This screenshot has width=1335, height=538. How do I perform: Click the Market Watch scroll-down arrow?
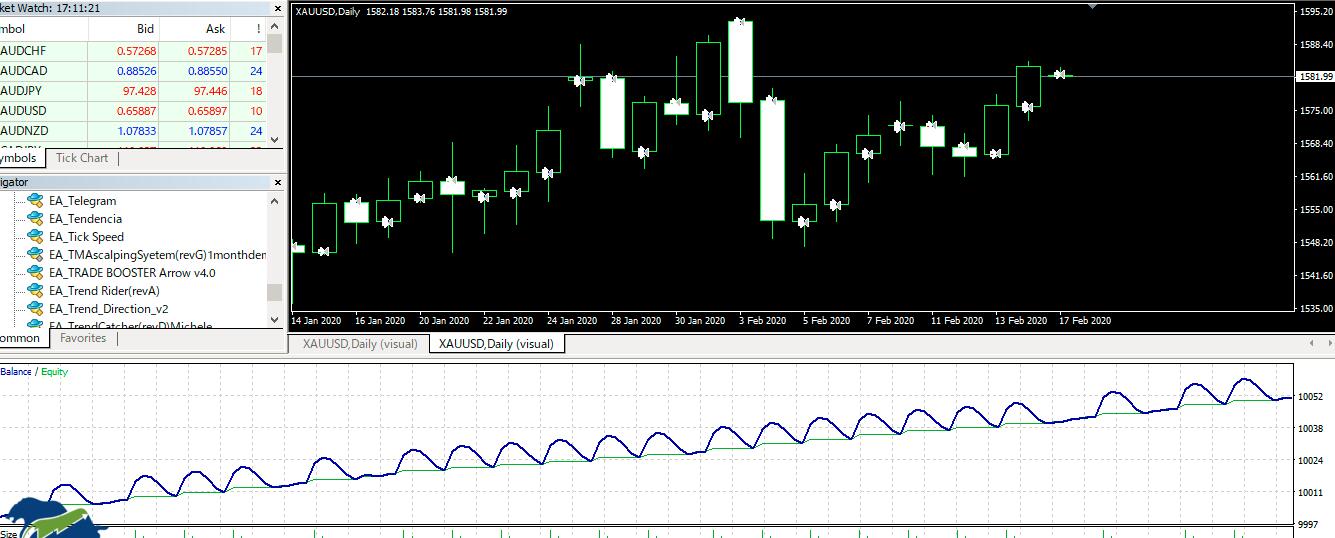pos(276,140)
